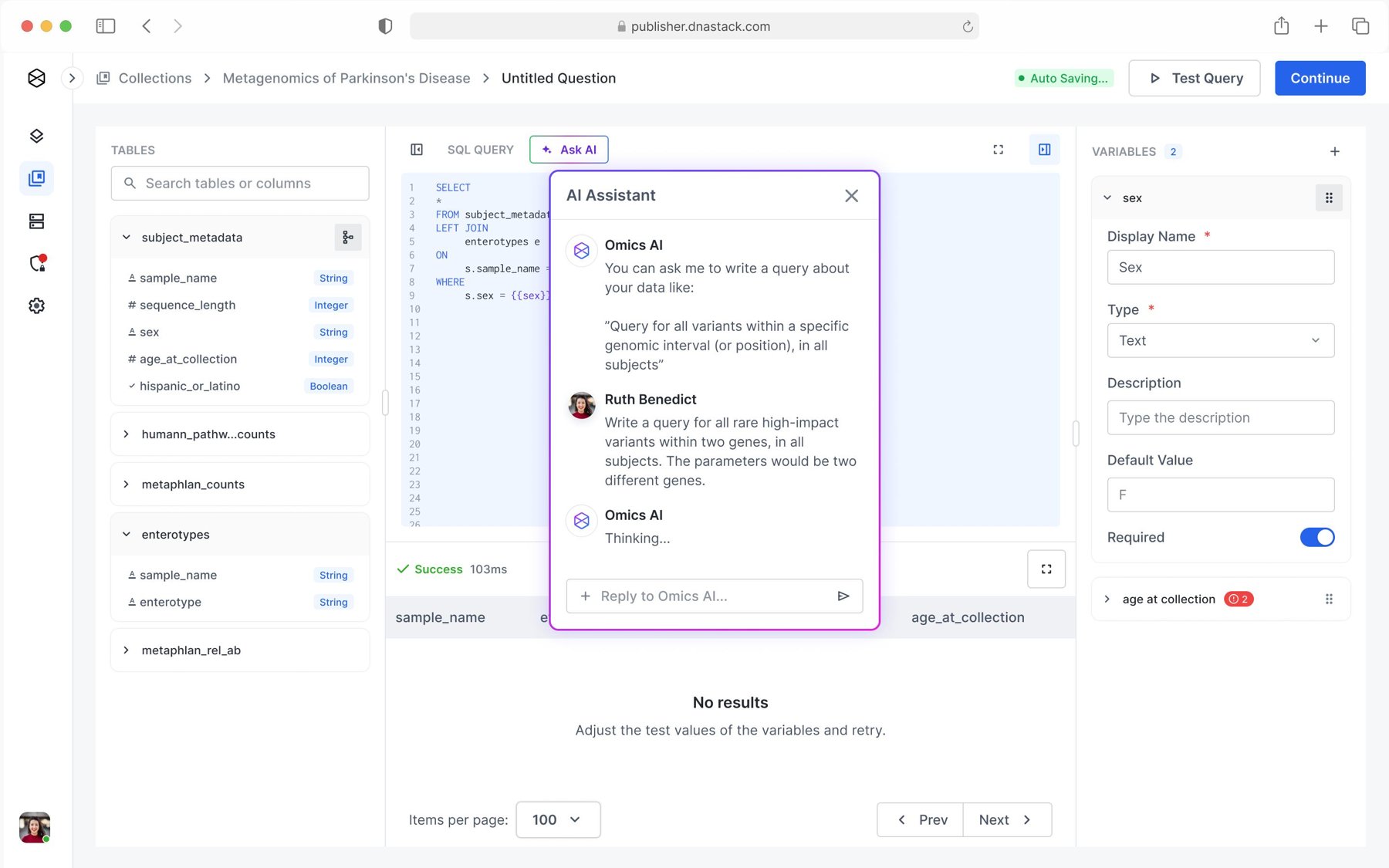
Task: Toggle the Required switch off
Action: point(1316,538)
